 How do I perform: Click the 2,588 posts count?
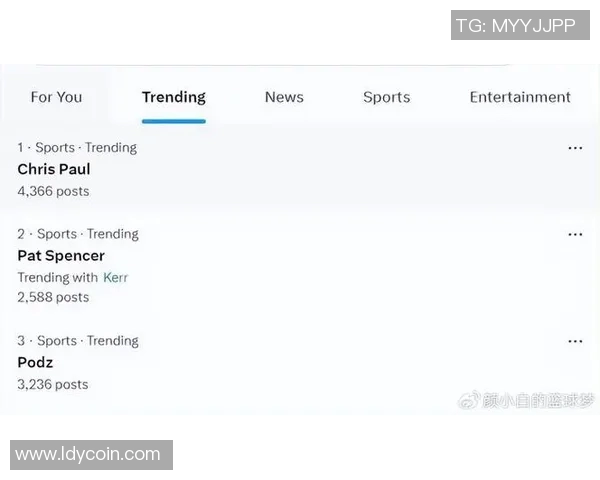click(53, 297)
